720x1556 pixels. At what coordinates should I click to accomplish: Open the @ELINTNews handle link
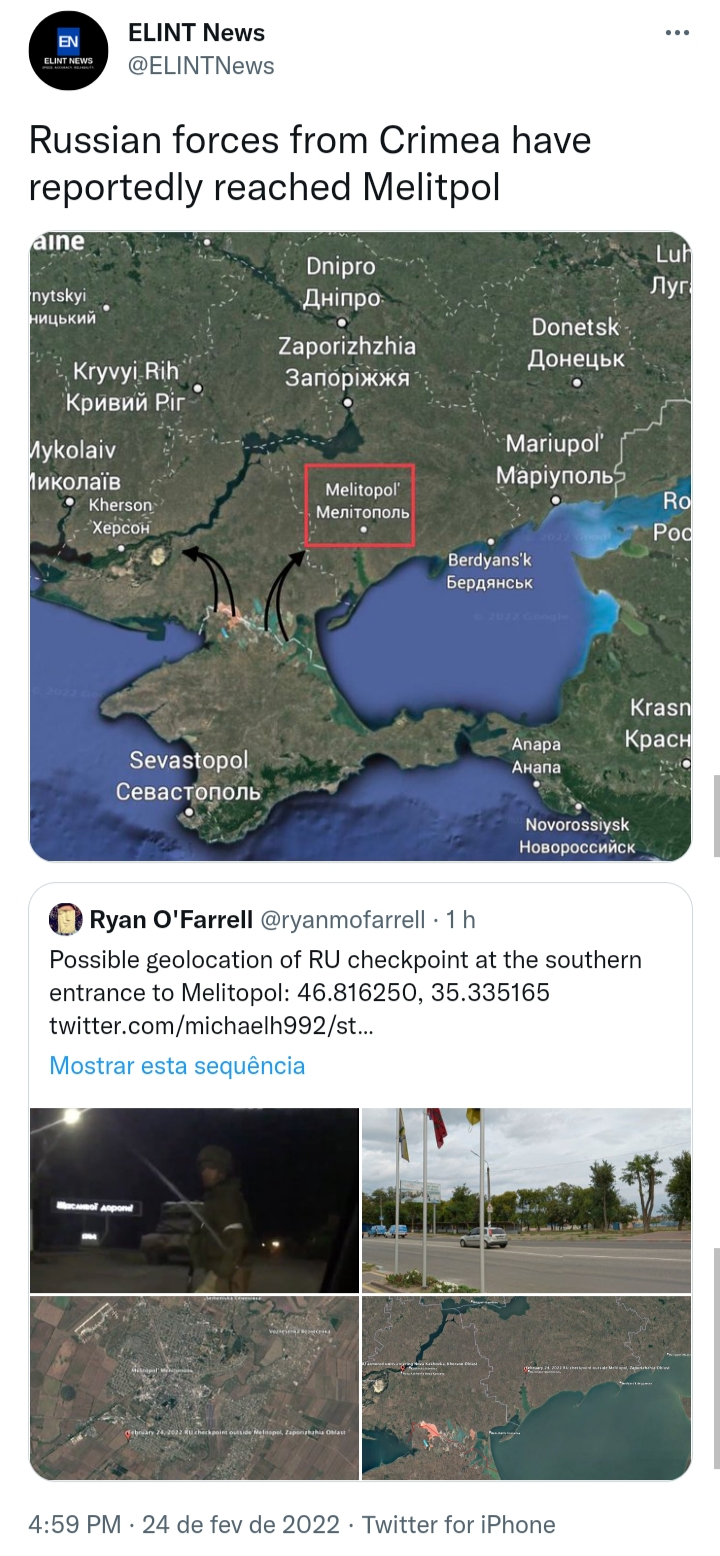click(x=201, y=66)
